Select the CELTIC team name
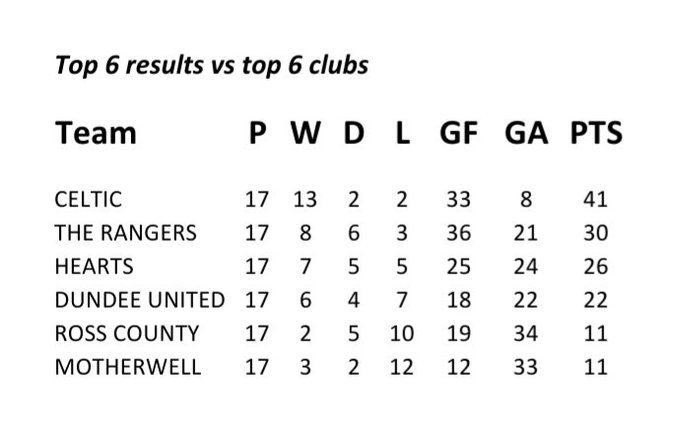 [x=88, y=200]
